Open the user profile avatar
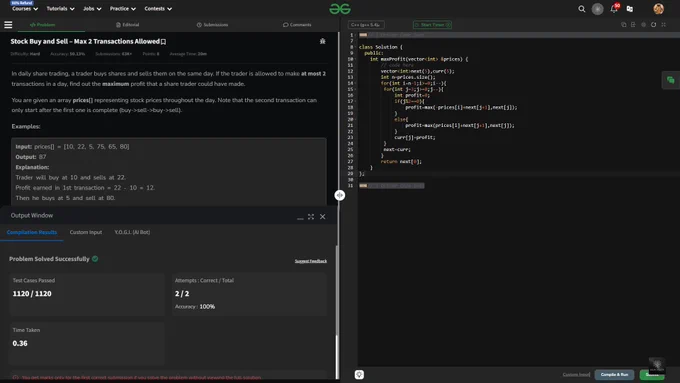Viewport: 680px width, 383px height. (658, 9)
